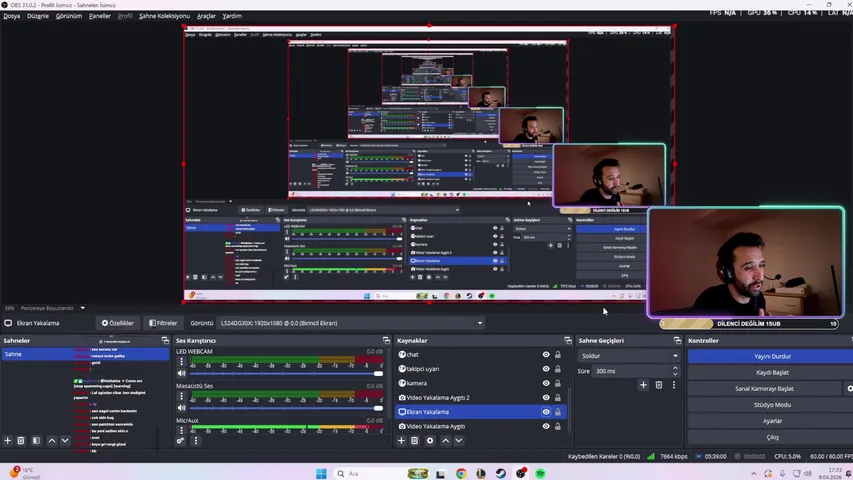Add a new source in Kaynaklar panel

(x=401, y=440)
